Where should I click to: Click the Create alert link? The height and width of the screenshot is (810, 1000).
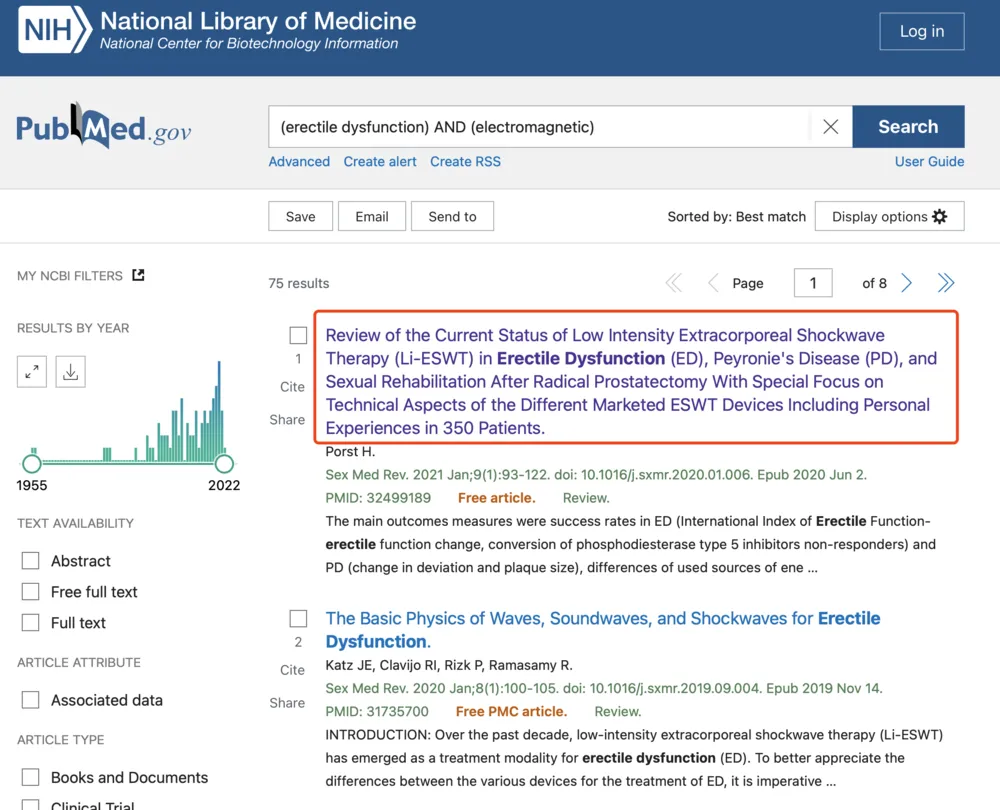pos(380,161)
